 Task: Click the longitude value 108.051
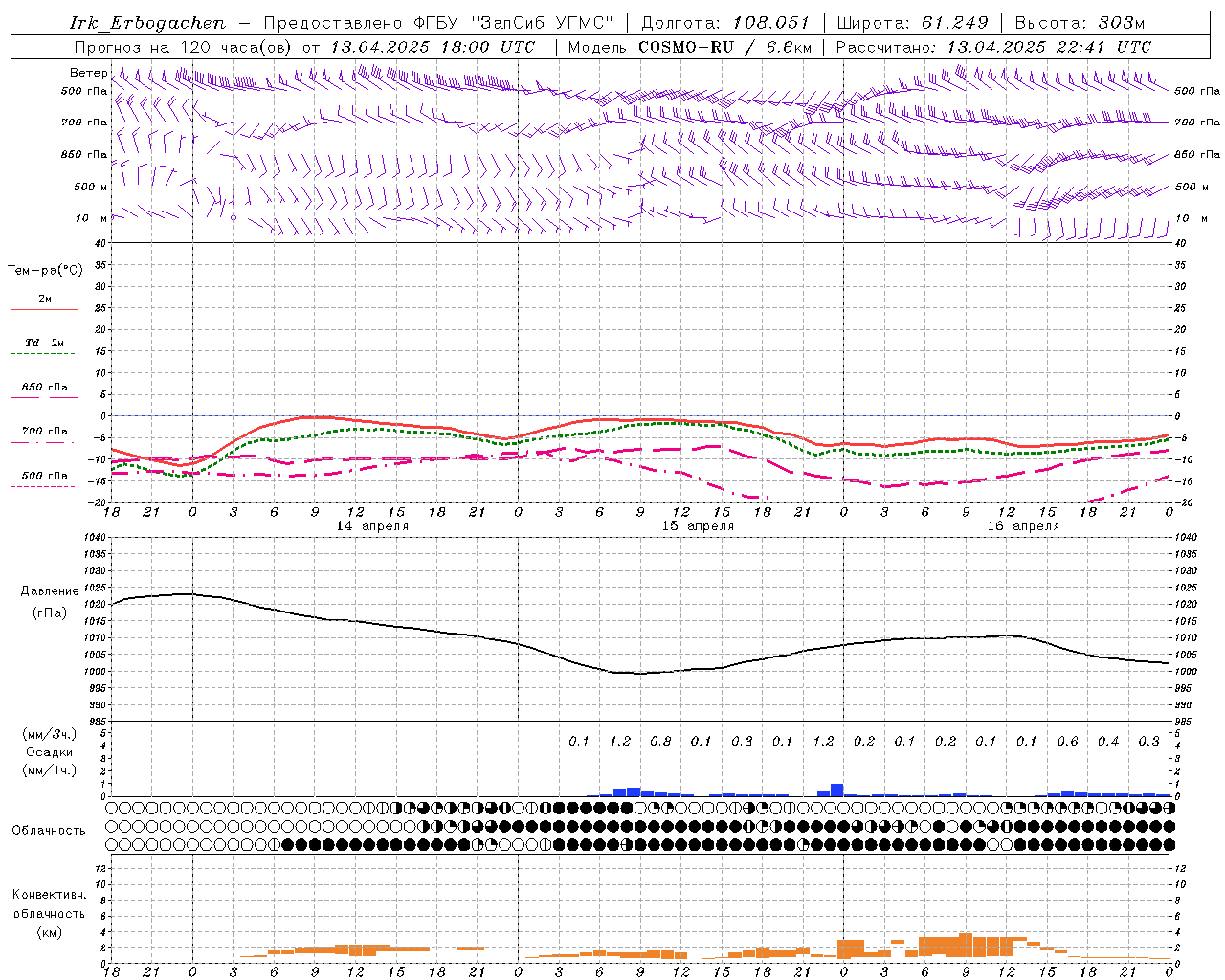771,23
